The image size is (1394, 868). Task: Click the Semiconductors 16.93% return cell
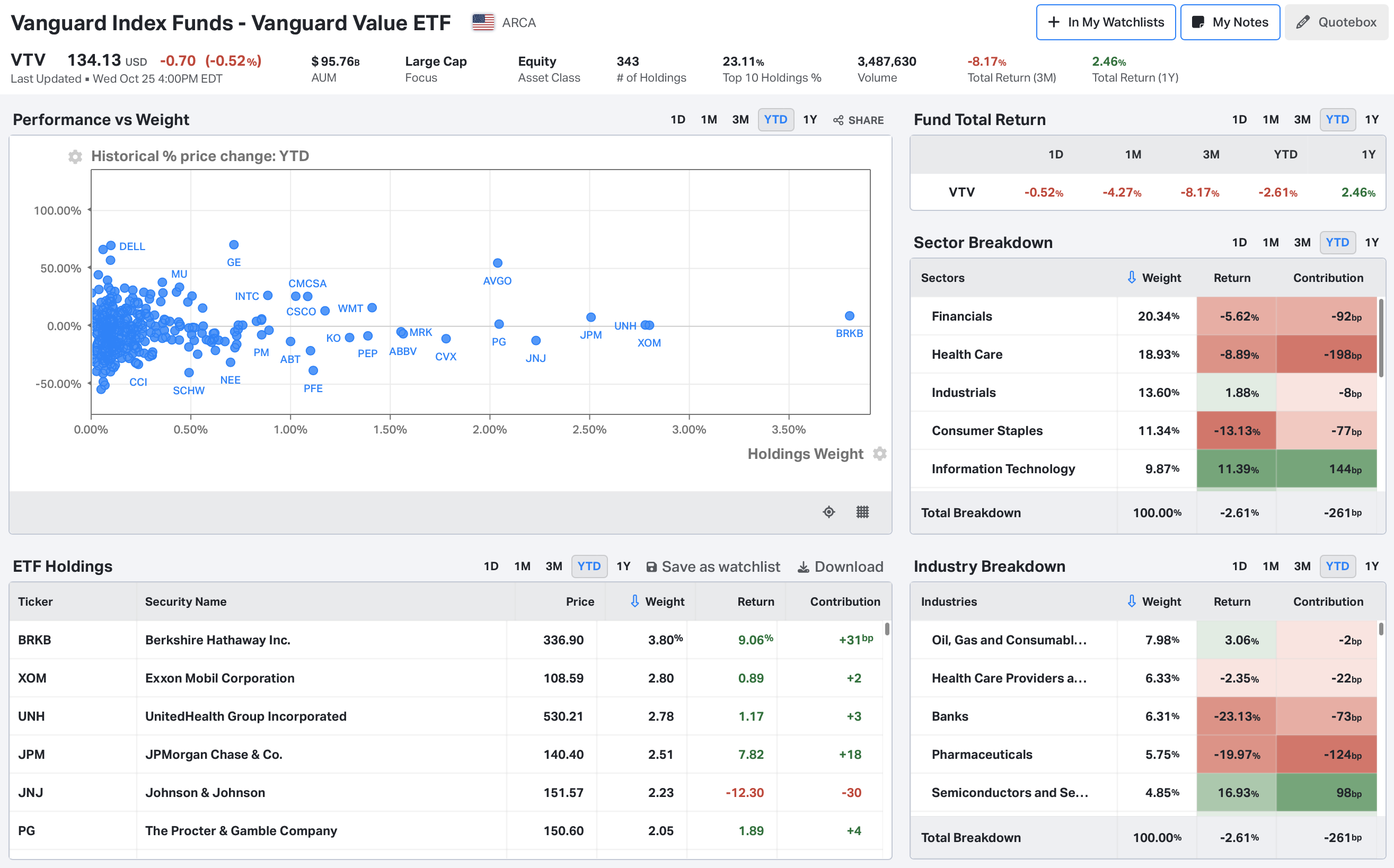1236,792
